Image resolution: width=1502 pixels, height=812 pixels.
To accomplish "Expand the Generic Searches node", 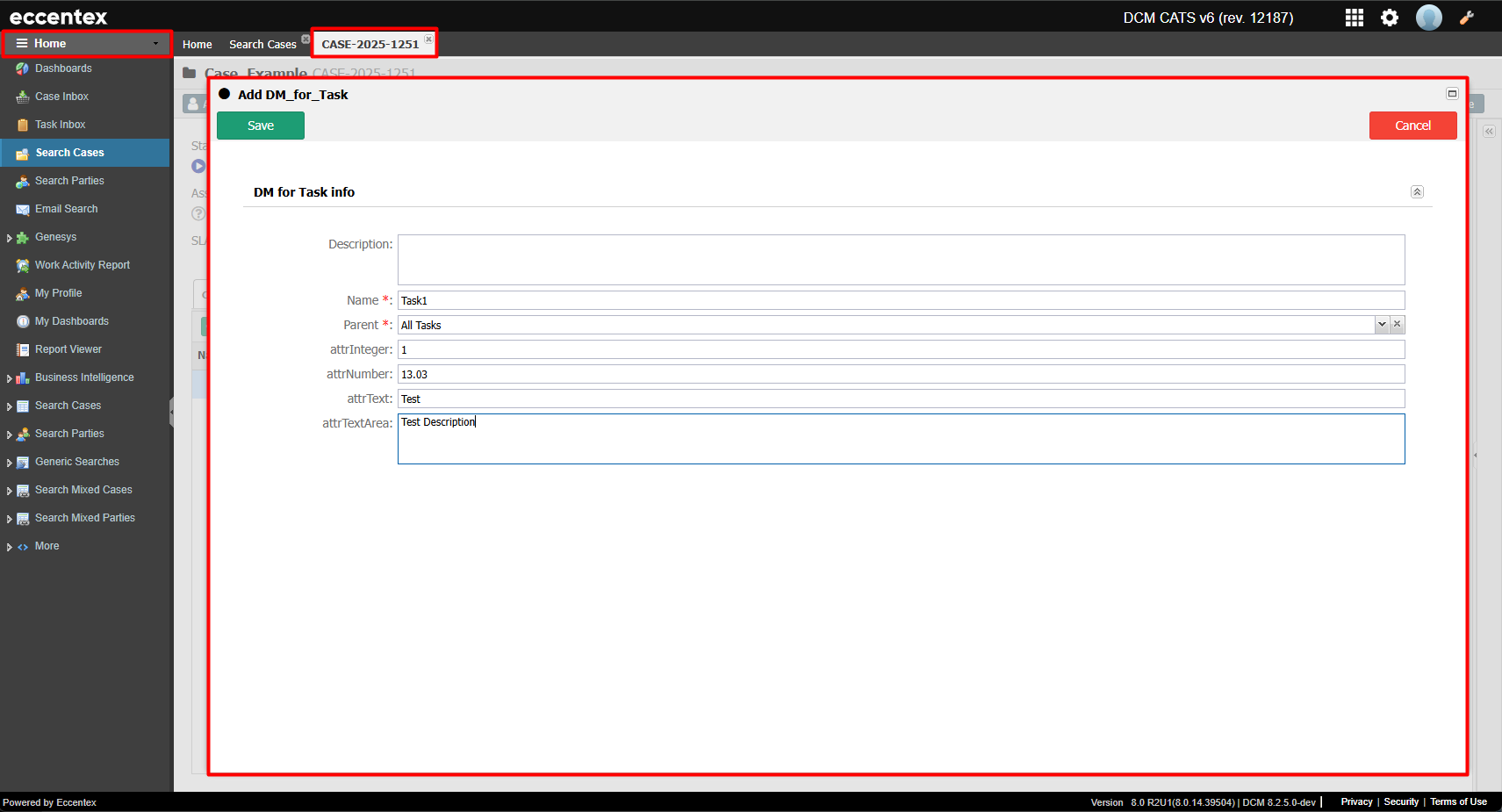I will pyautogui.click(x=9, y=463).
